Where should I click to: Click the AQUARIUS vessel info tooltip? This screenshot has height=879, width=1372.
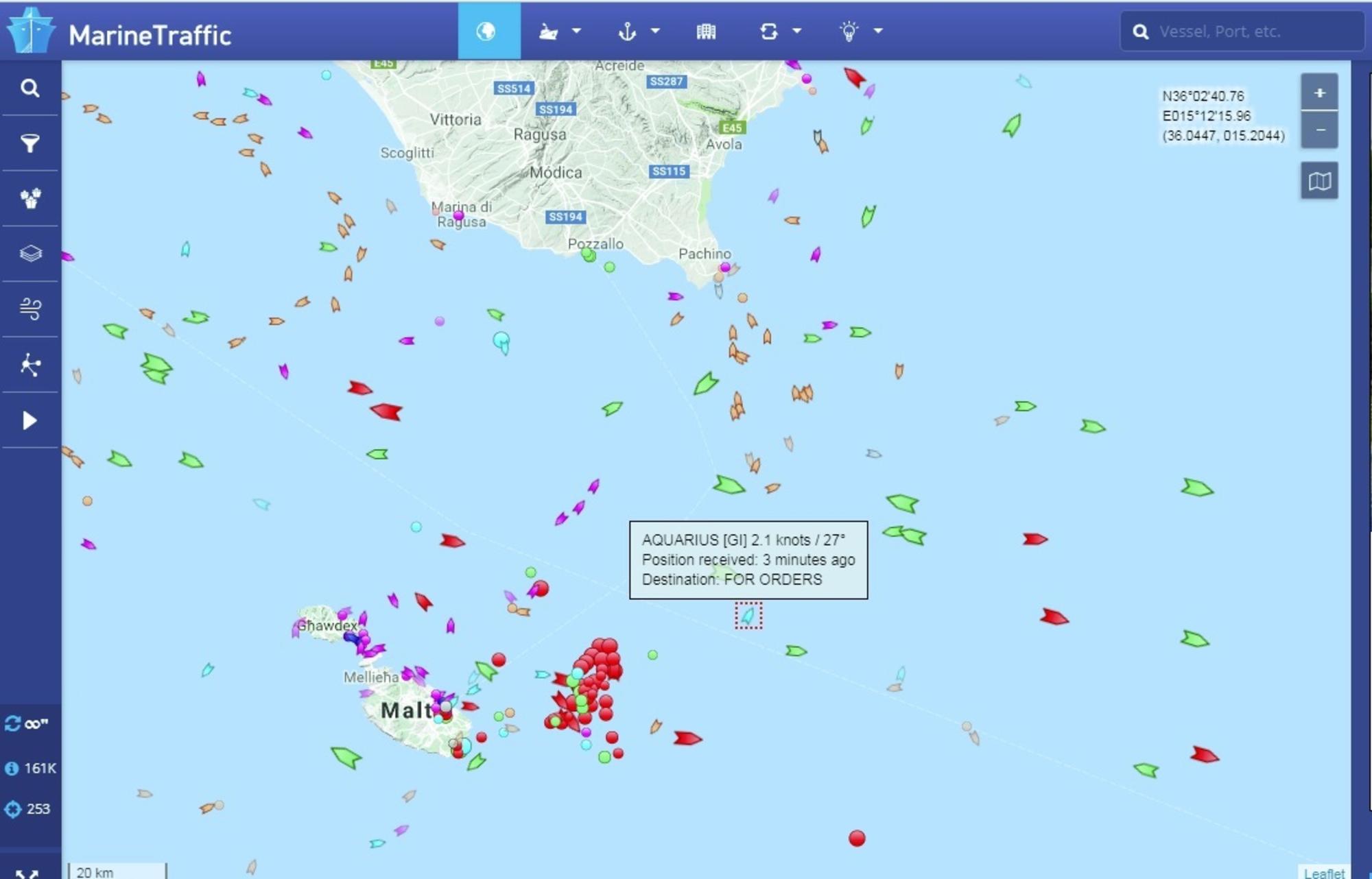748,559
